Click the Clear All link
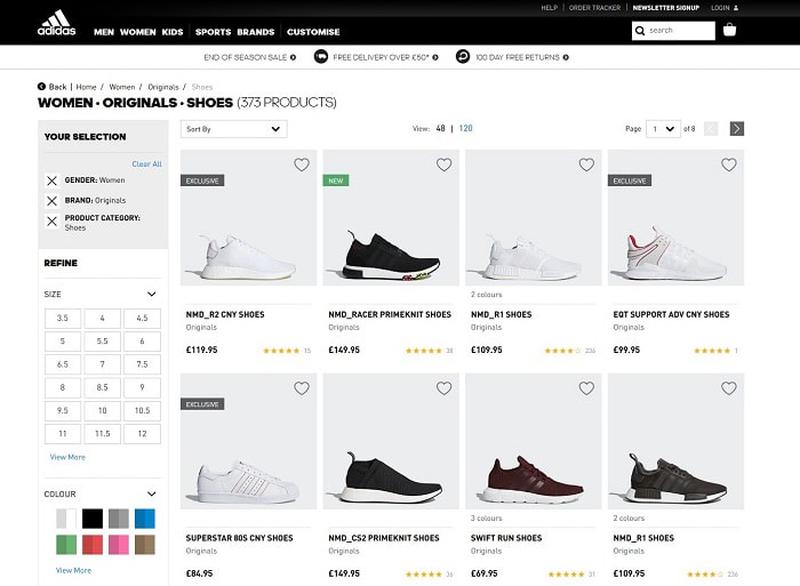The width and height of the screenshot is (800, 586). pyautogui.click(x=146, y=164)
